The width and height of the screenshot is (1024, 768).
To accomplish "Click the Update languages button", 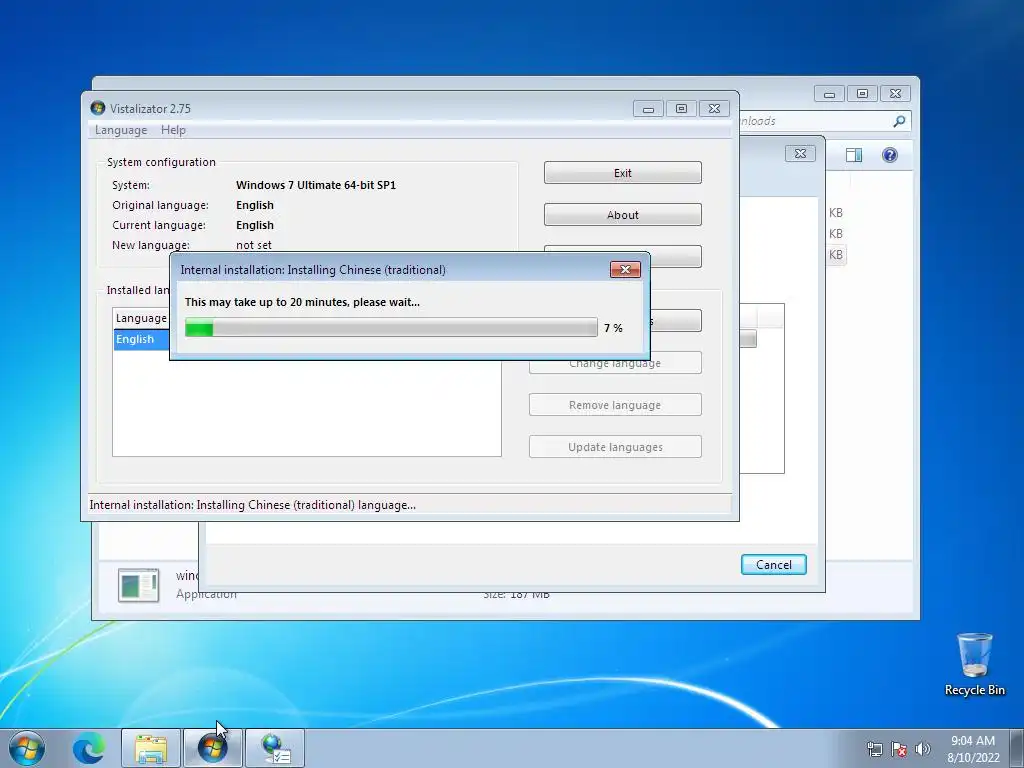I will click(615, 447).
